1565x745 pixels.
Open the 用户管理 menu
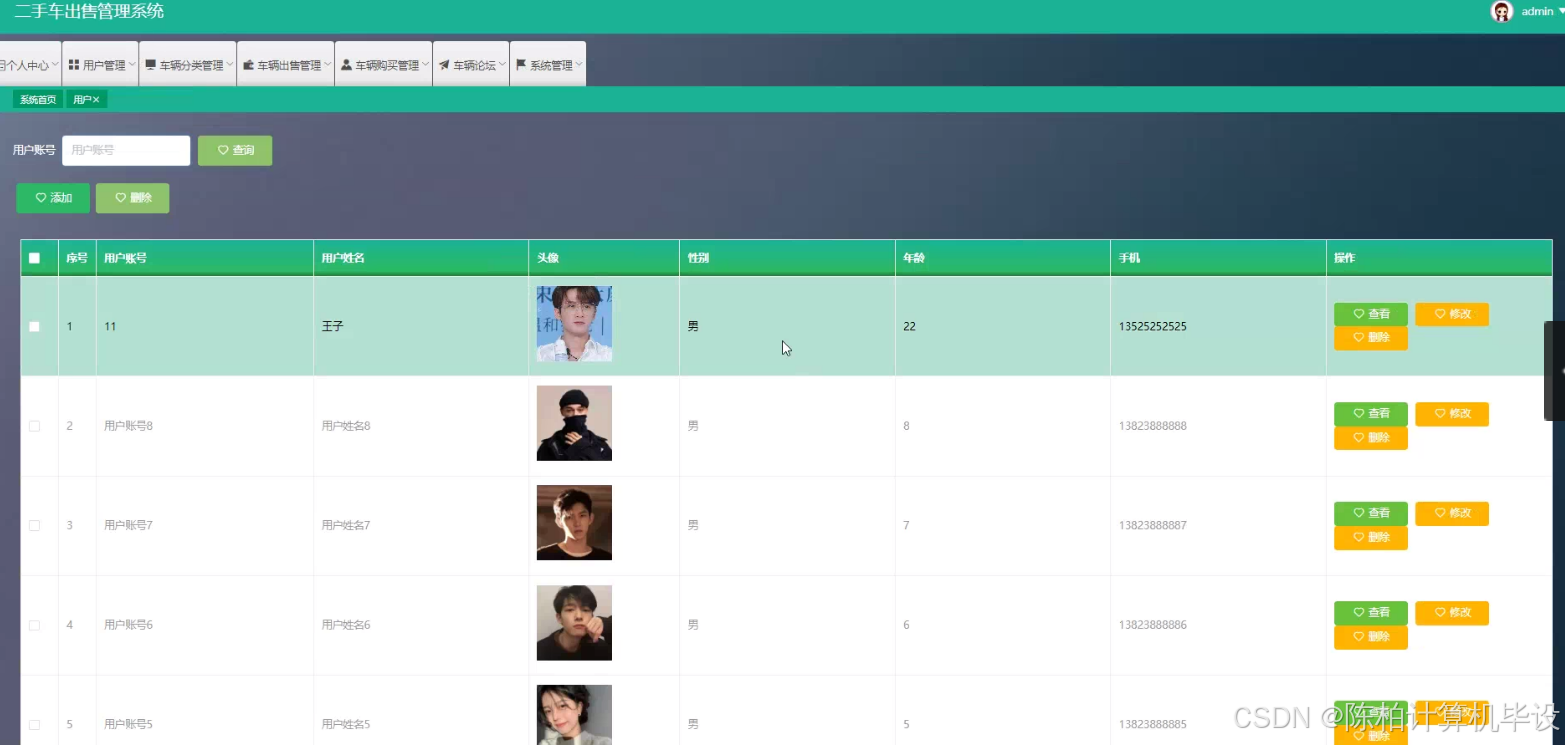[100, 65]
